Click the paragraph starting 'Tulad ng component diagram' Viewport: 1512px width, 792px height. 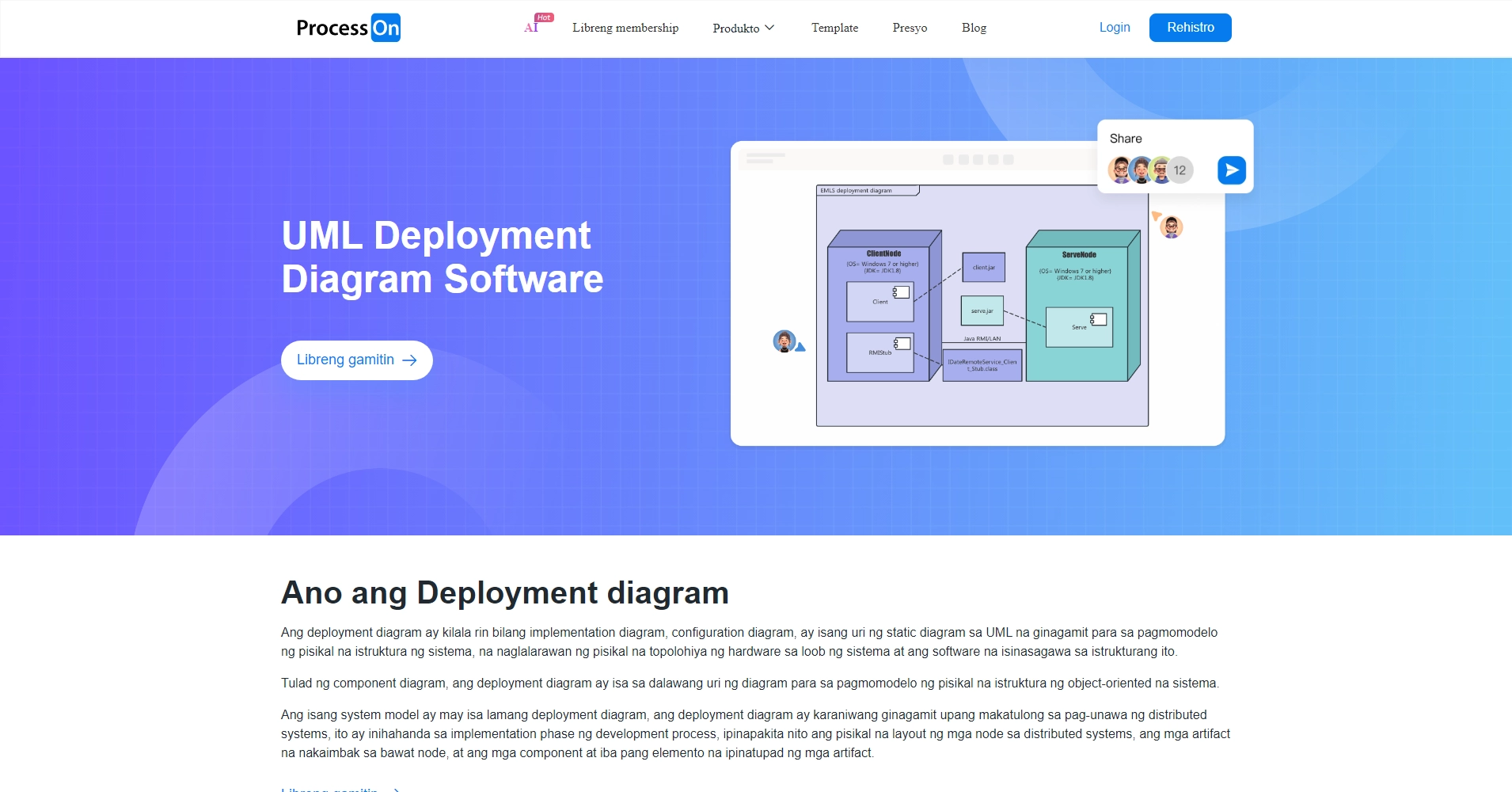(x=750, y=683)
